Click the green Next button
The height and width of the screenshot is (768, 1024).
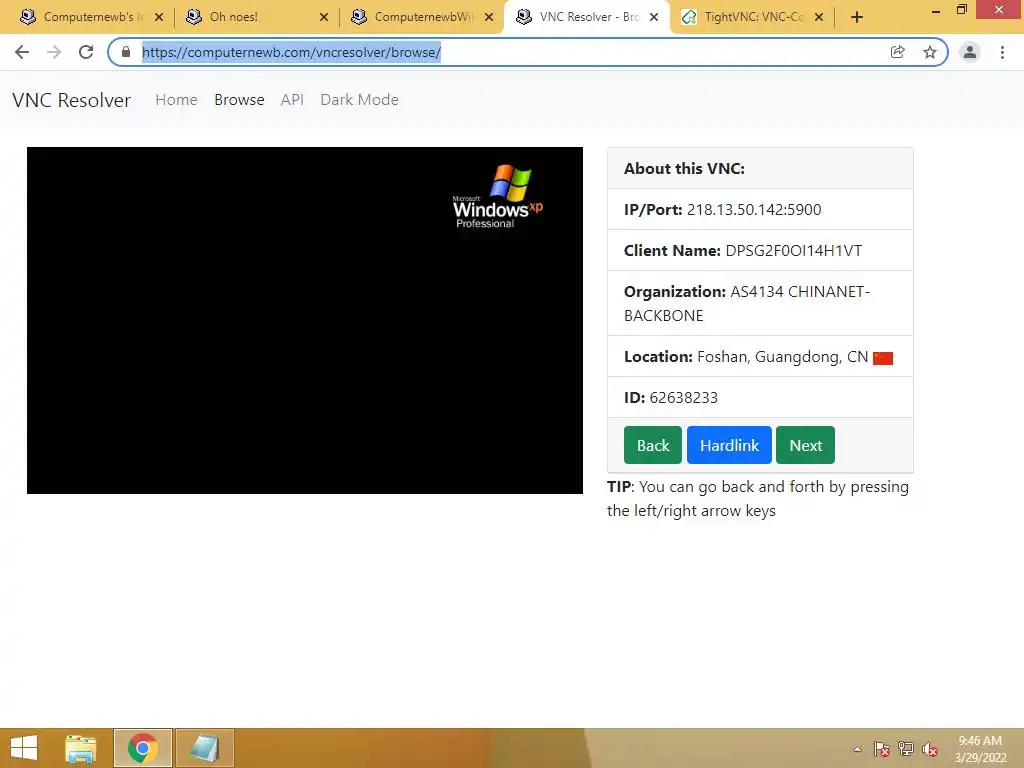coord(805,445)
